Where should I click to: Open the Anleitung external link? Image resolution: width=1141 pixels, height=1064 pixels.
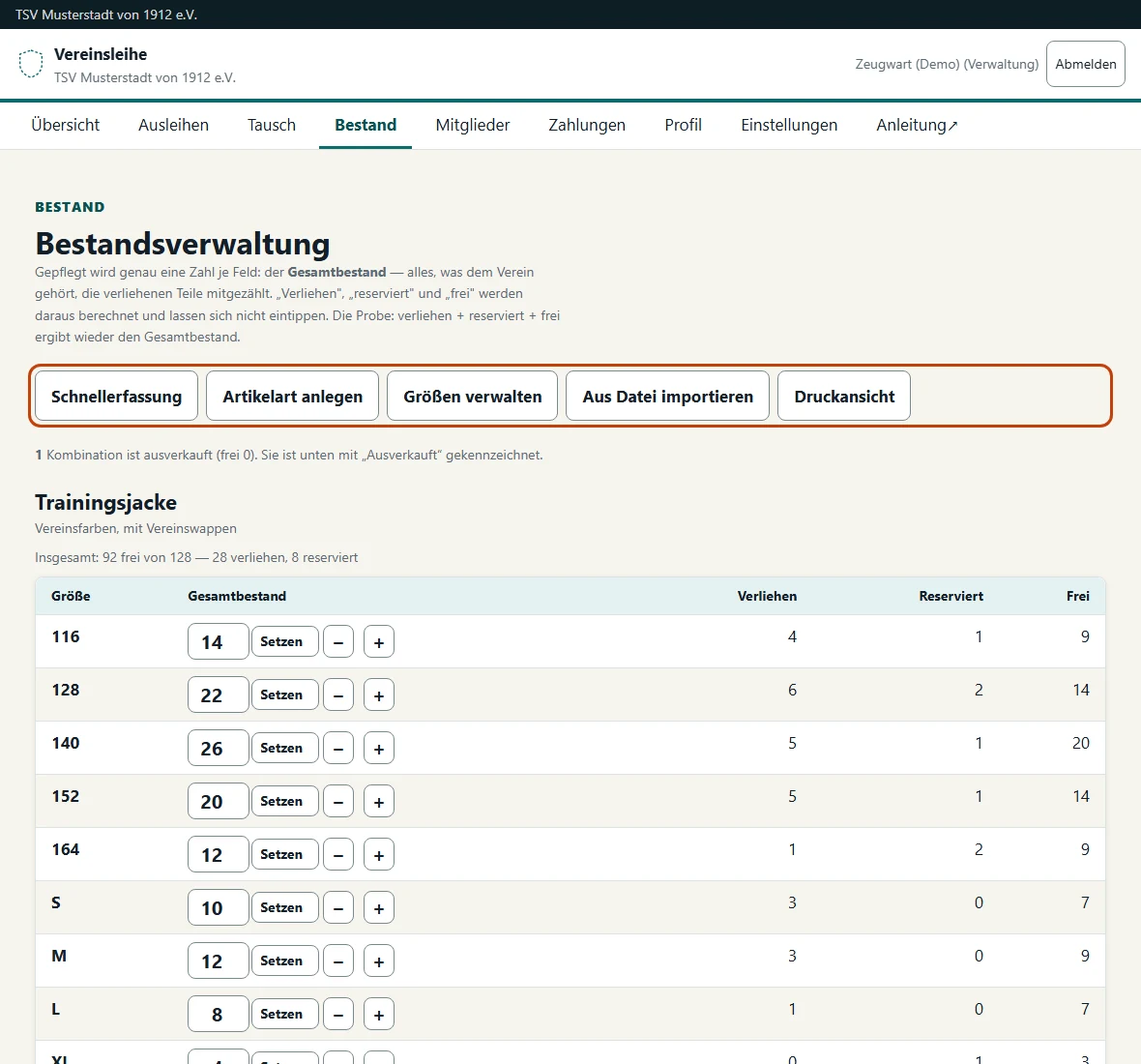[917, 125]
